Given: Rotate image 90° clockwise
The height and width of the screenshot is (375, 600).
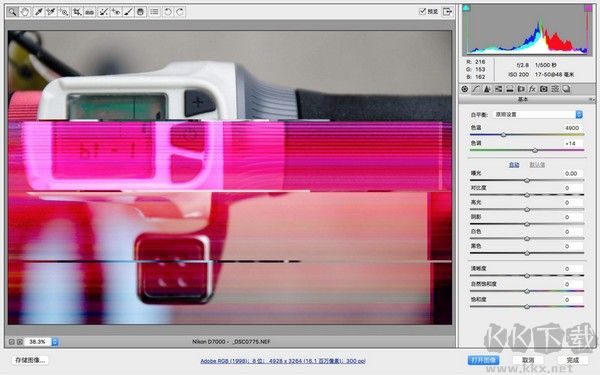Looking at the screenshot, I should (180, 12).
